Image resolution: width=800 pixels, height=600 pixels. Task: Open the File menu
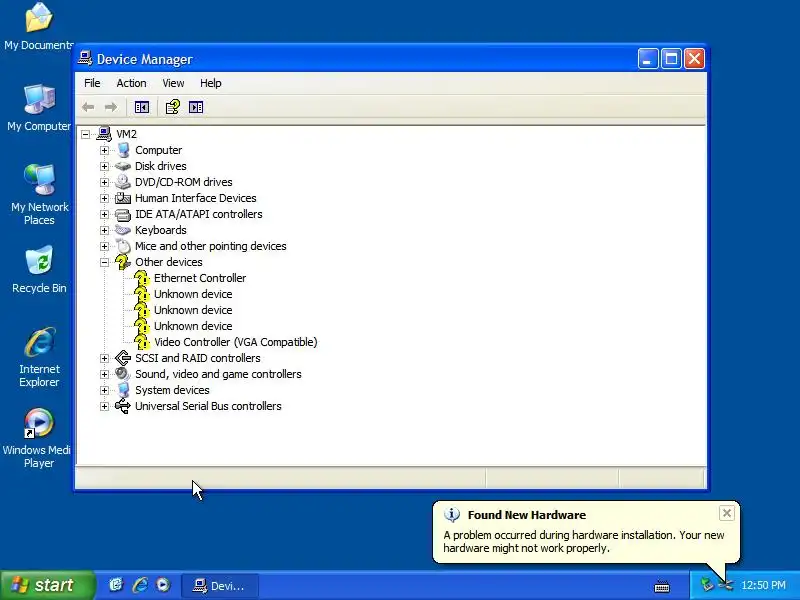click(92, 83)
